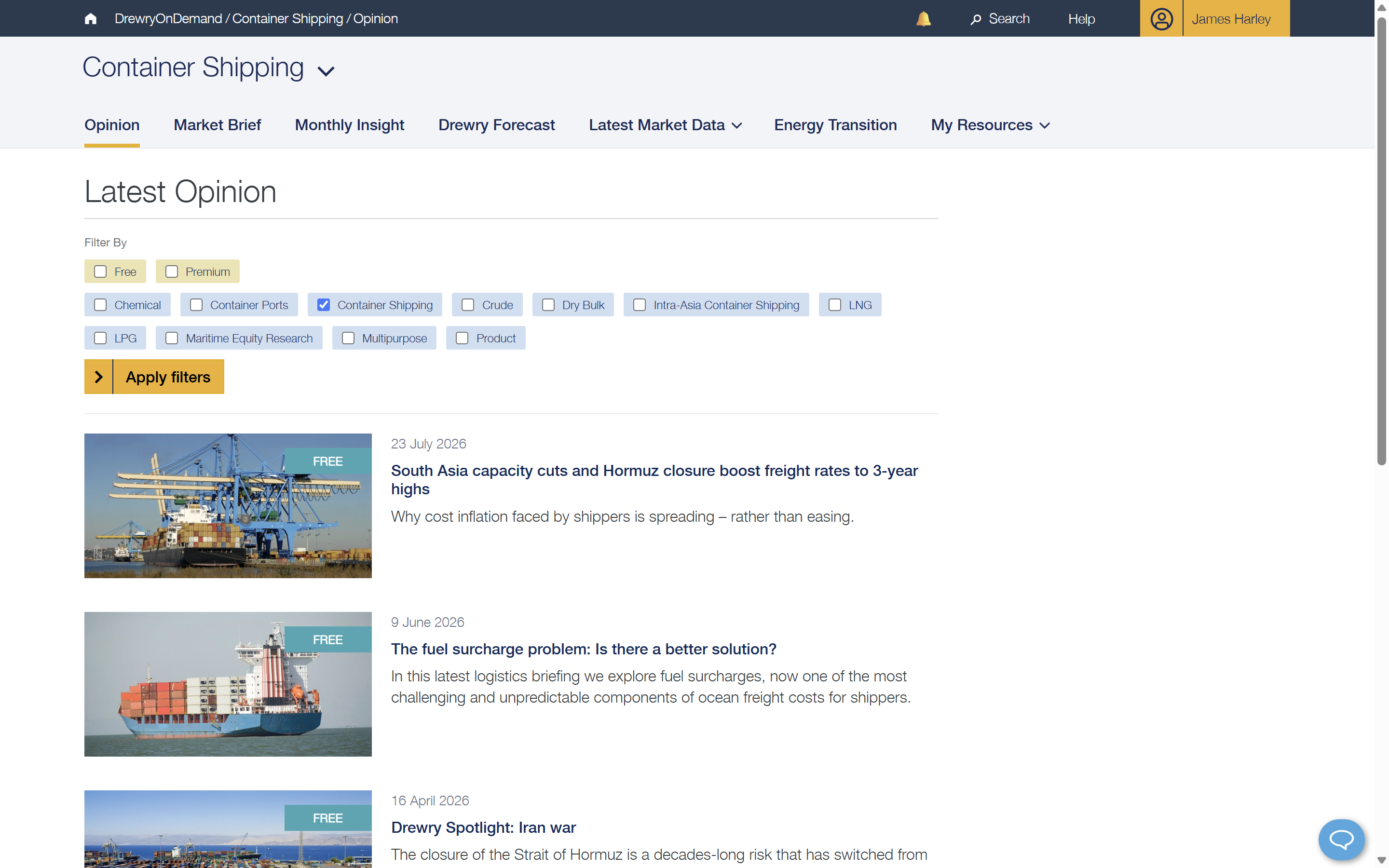The height and width of the screenshot is (868, 1389).
Task: Tick the Free filter checkbox
Action: click(100, 271)
